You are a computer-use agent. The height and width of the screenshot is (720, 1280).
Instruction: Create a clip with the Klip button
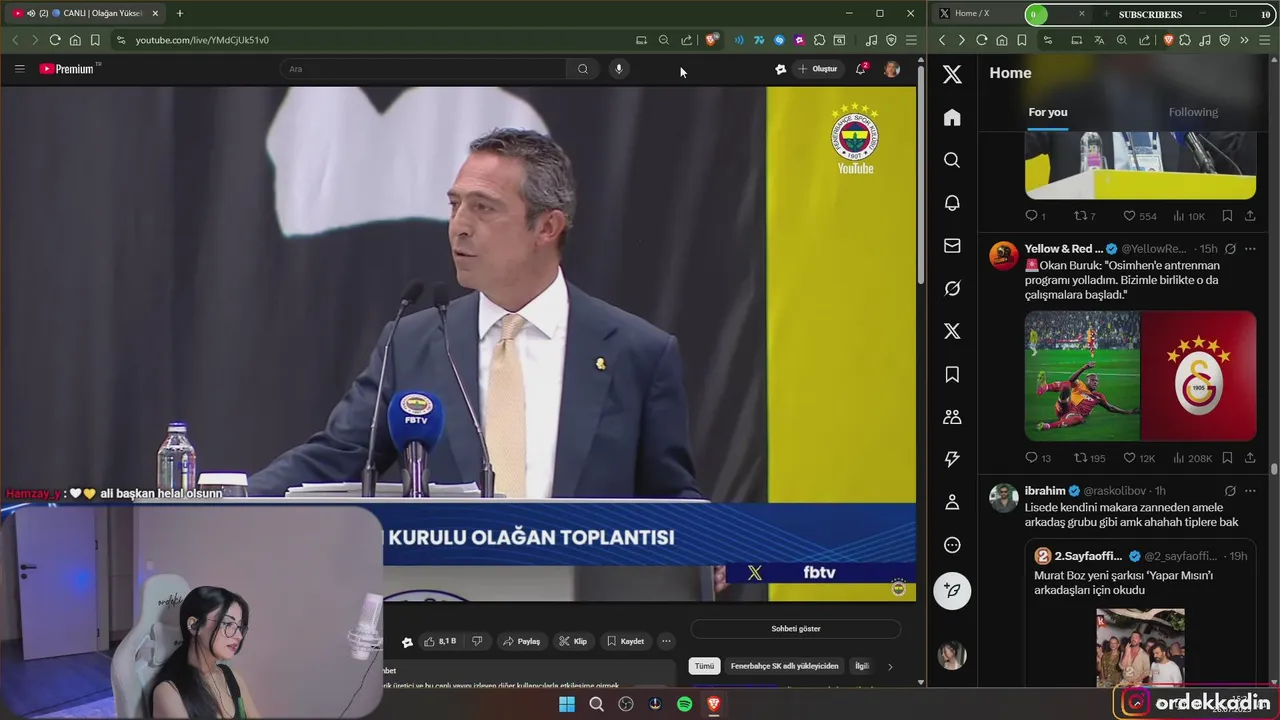(x=573, y=641)
